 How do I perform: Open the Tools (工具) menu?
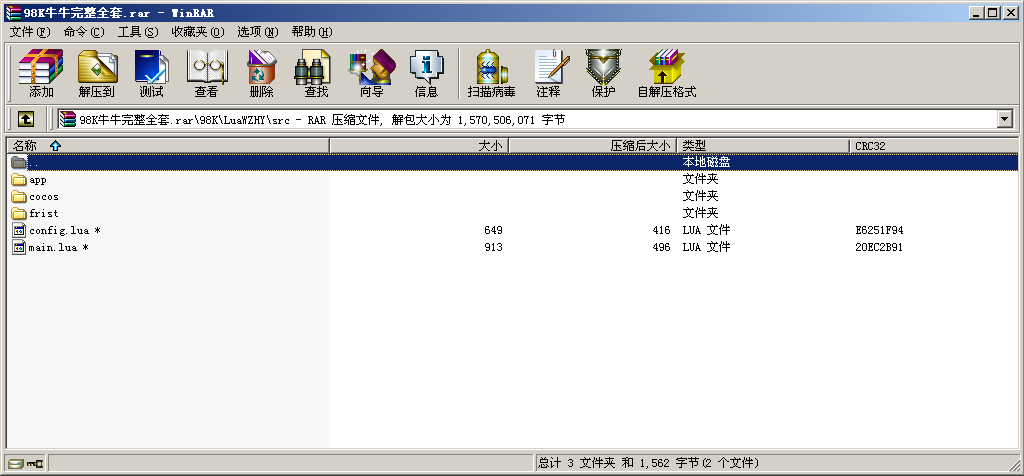pyautogui.click(x=137, y=32)
